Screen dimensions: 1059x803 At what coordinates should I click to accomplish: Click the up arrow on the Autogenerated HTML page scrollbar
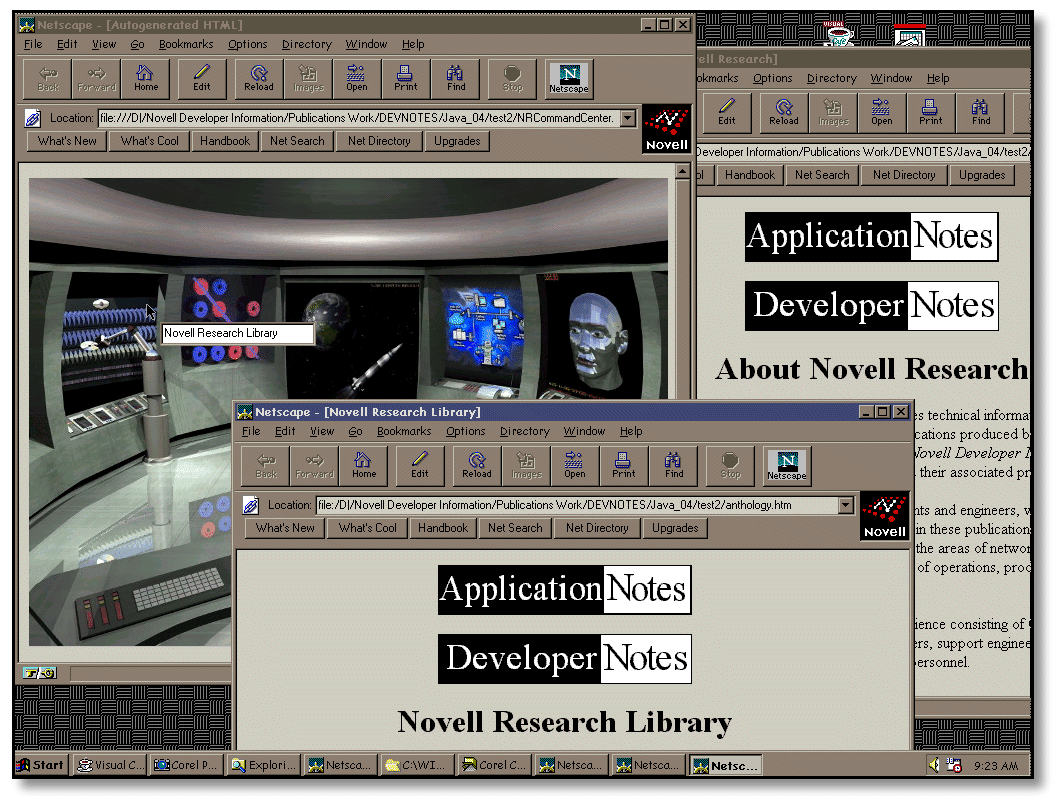682,172
